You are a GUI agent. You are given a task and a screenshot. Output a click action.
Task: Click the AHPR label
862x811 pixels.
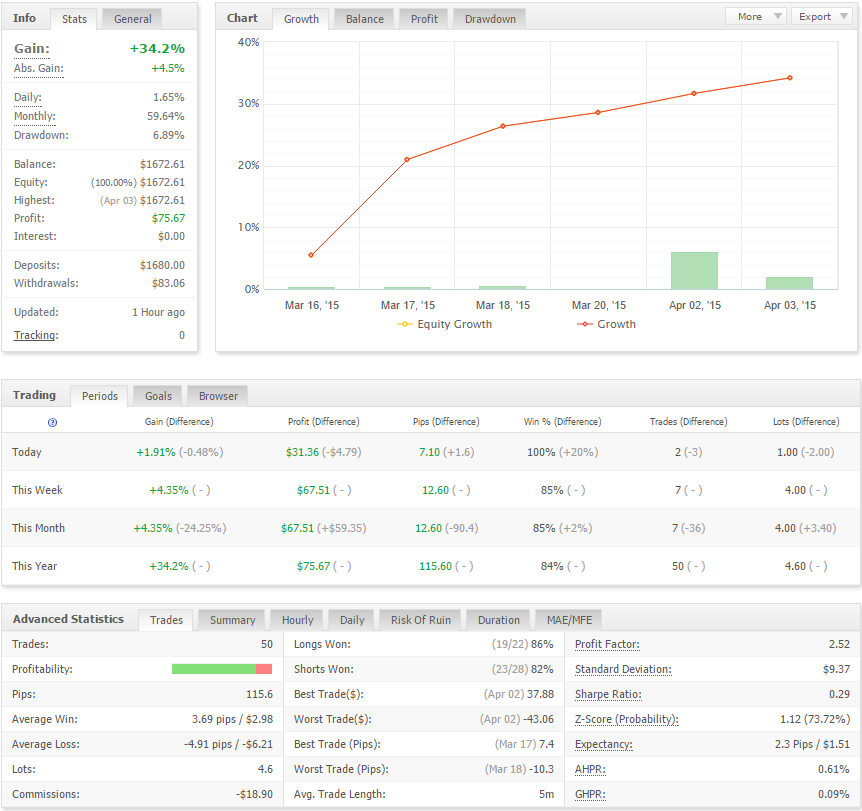click(590, 769)
